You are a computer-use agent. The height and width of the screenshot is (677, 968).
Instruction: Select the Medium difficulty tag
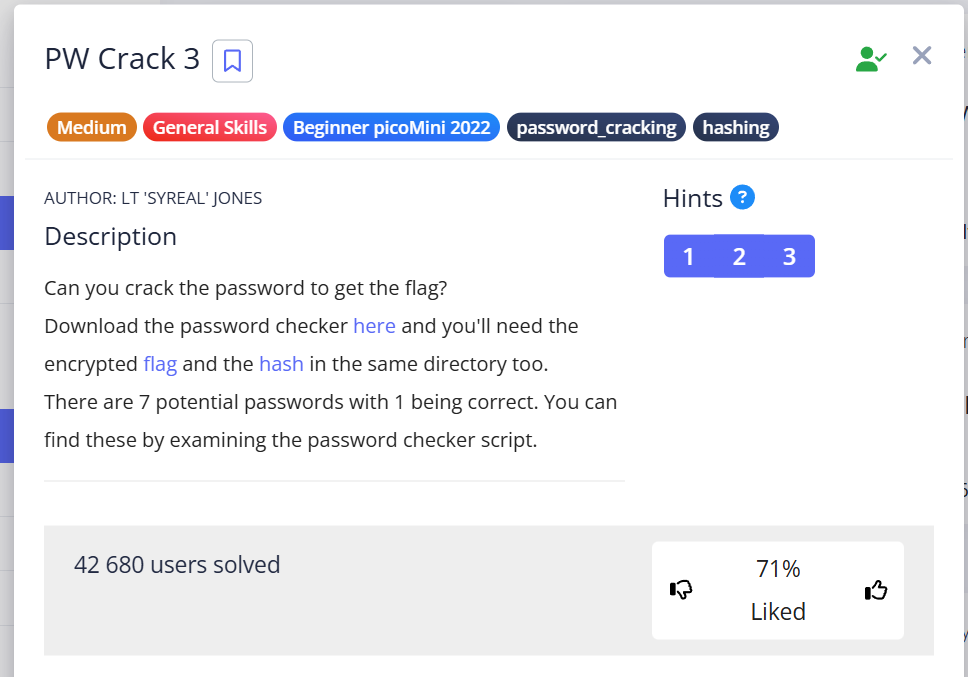click(x=92, y=127)
